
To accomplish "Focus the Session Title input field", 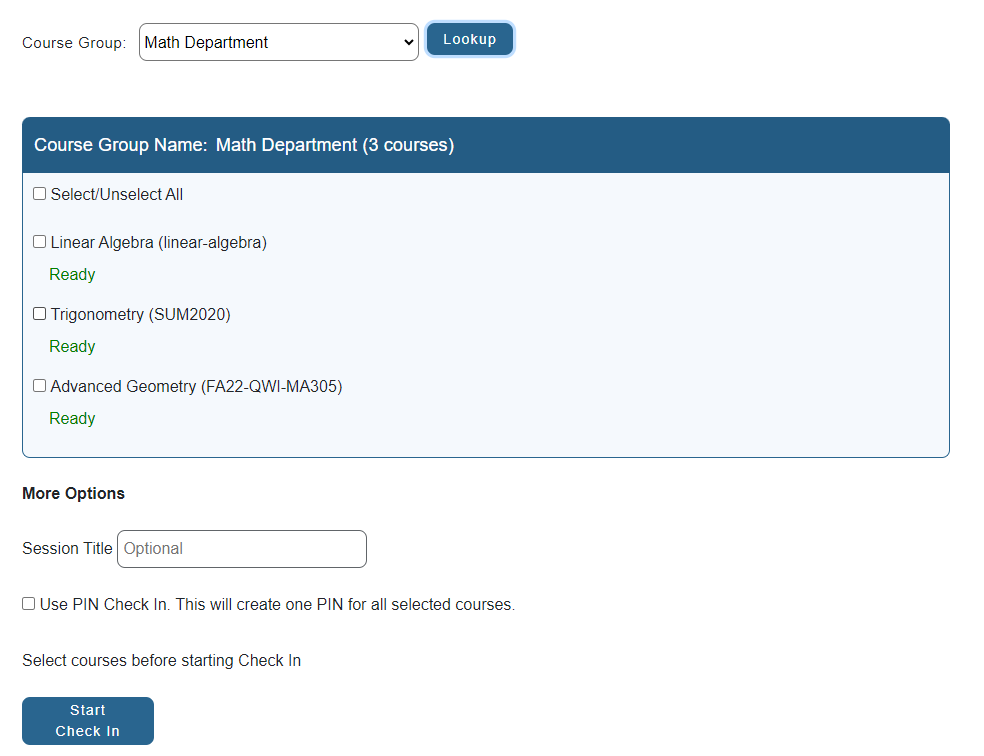I will 242,549.
